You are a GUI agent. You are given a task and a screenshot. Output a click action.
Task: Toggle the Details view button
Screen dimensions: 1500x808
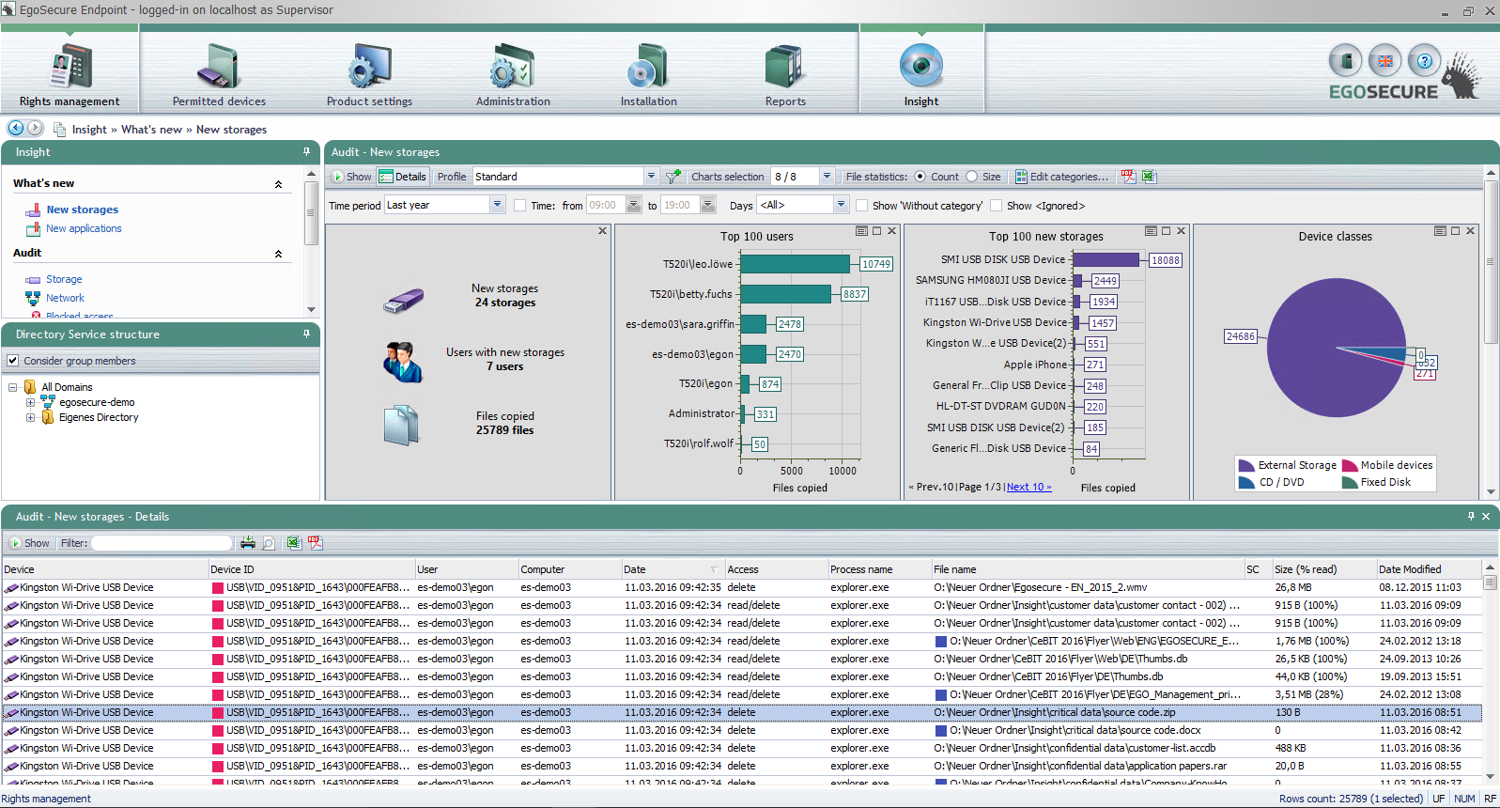tap(403, 176)
